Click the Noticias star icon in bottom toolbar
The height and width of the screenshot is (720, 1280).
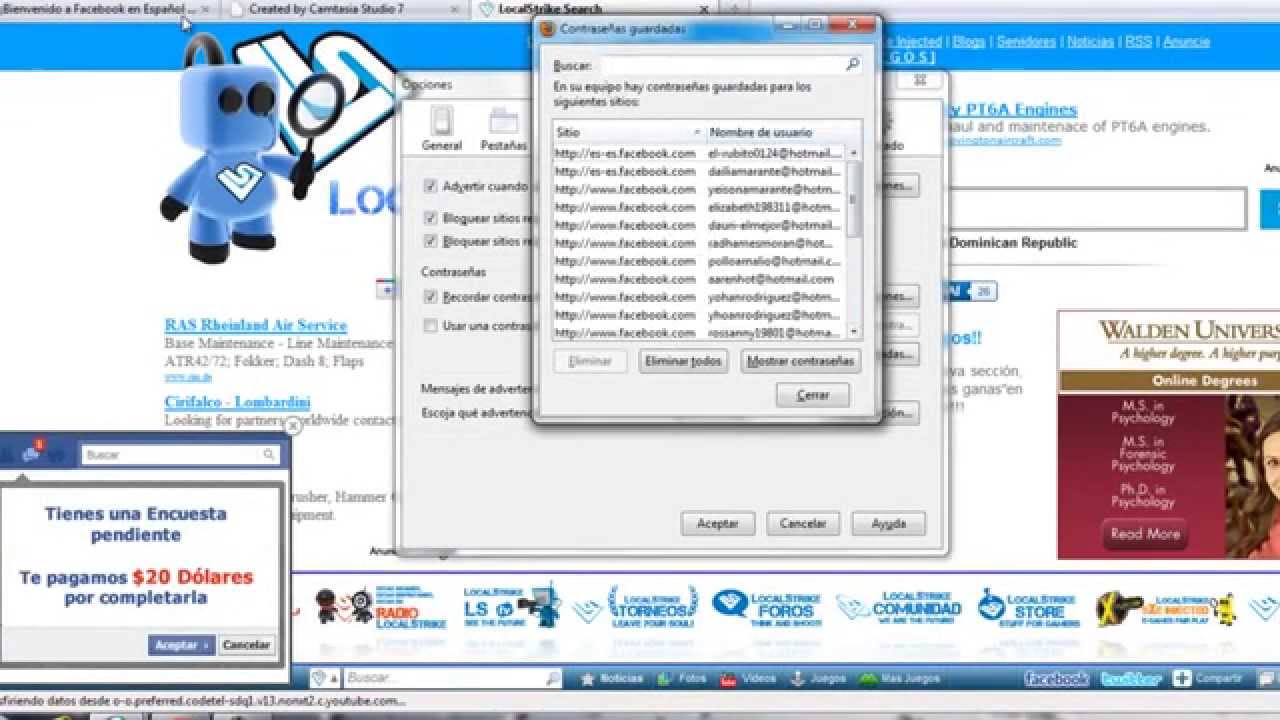click(x=589, y=678)
